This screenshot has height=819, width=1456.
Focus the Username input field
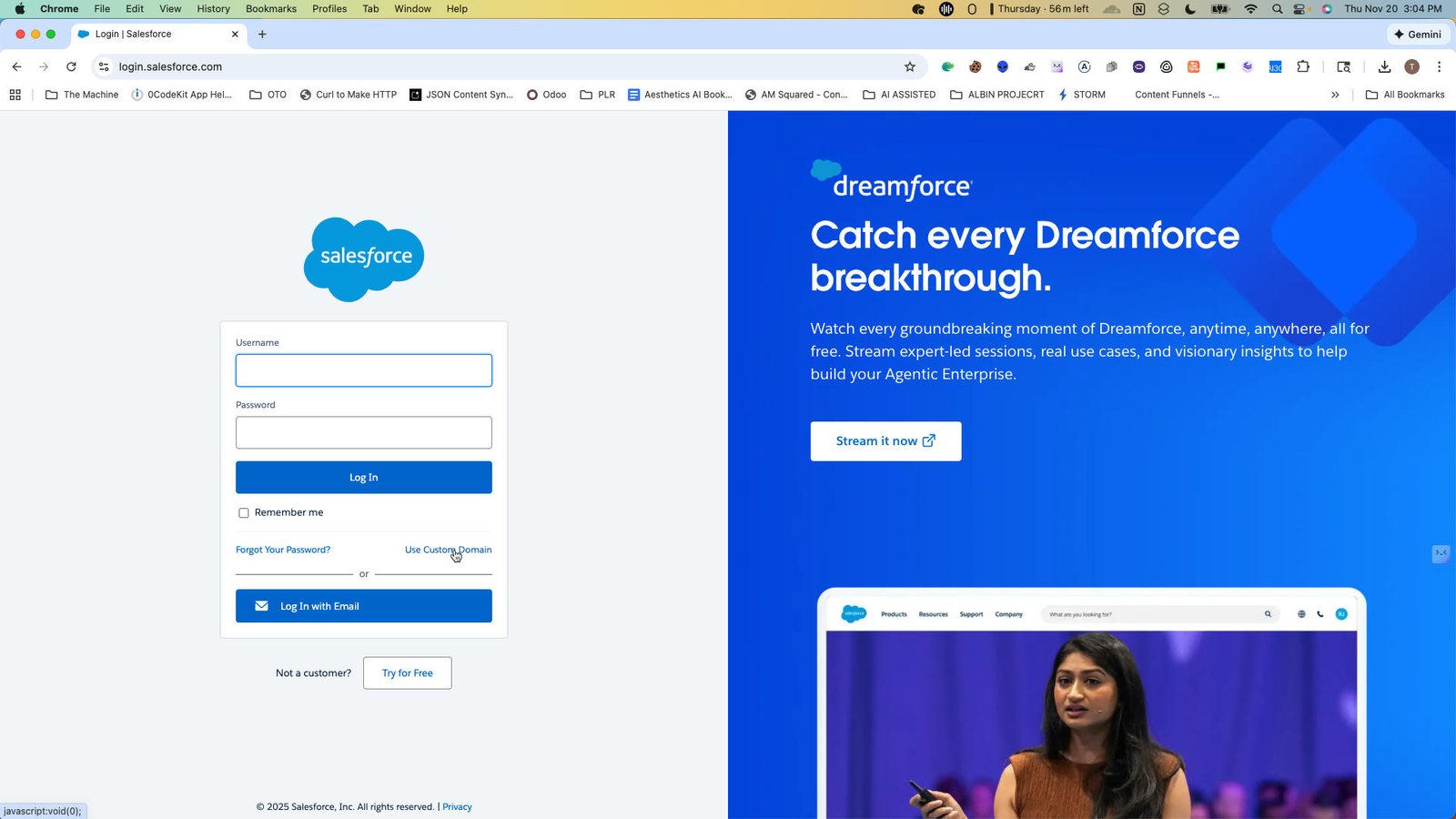click(x=364, y=370)
